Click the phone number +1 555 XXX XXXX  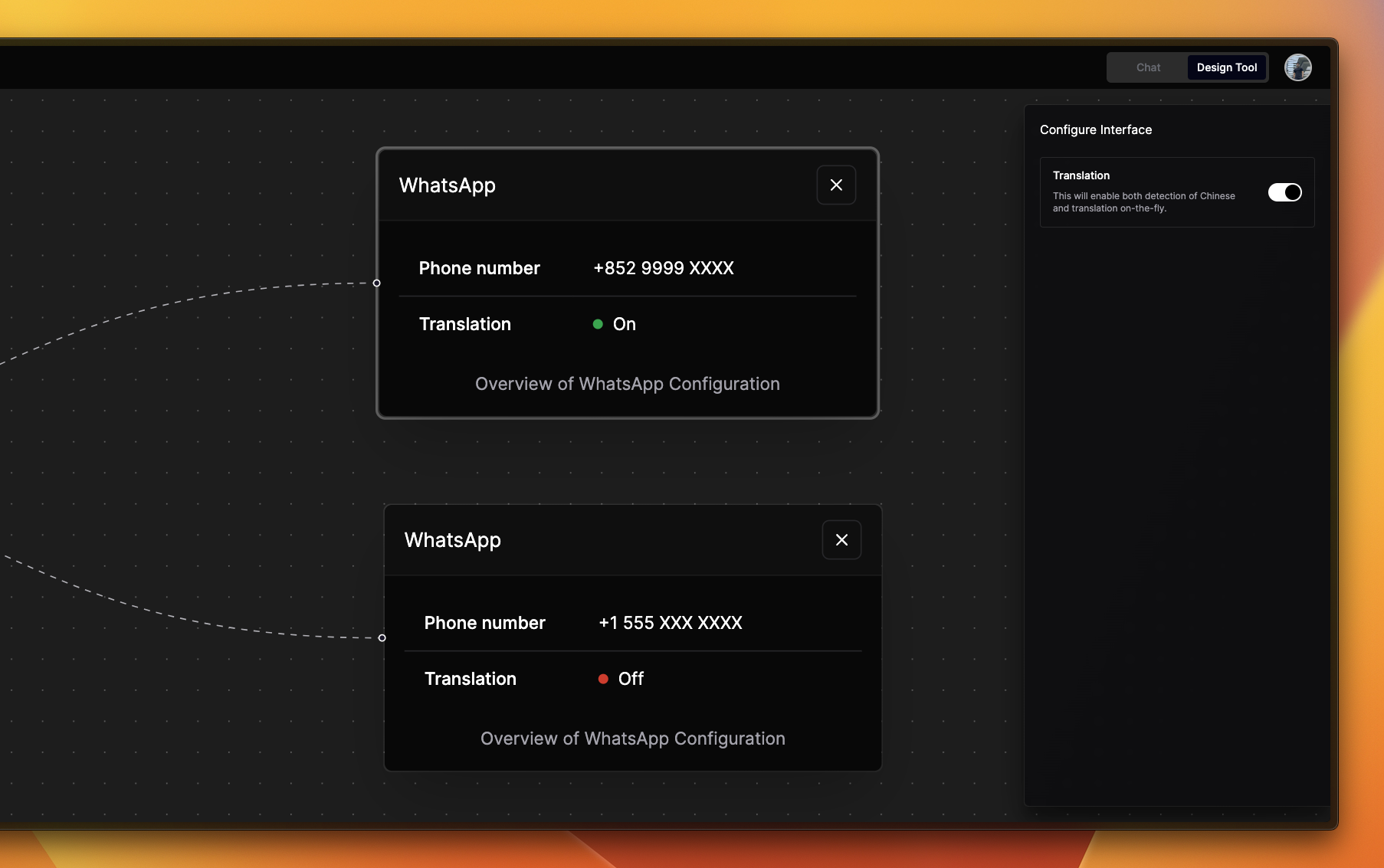(x=671, y=623)
